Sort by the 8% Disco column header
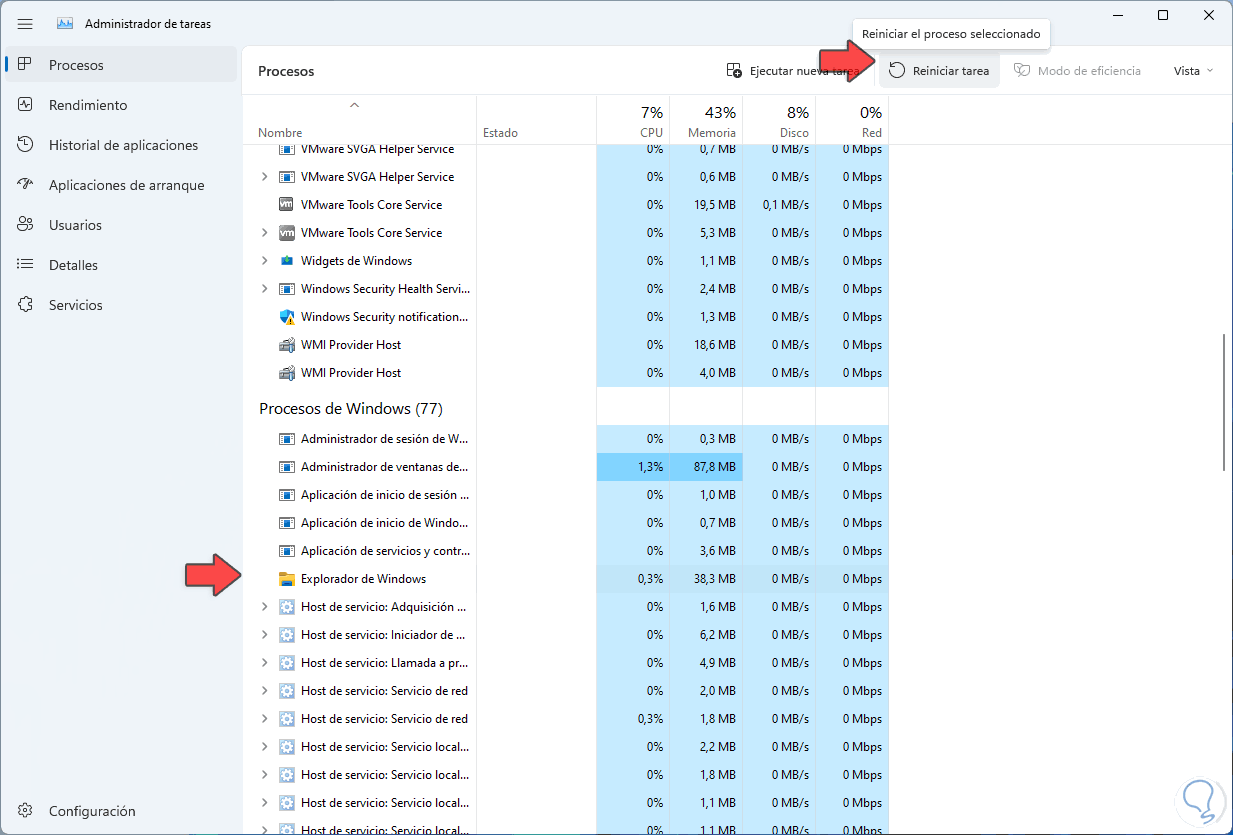1233x835 pixels. pos(779,120)
